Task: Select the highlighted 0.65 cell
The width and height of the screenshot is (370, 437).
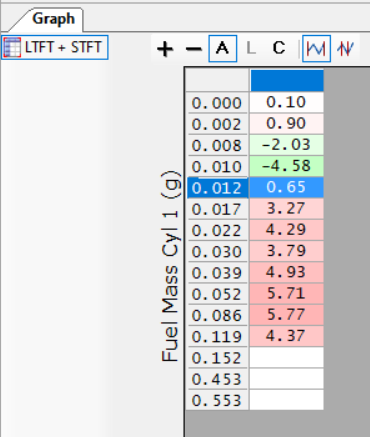Action: click(287, 187)
